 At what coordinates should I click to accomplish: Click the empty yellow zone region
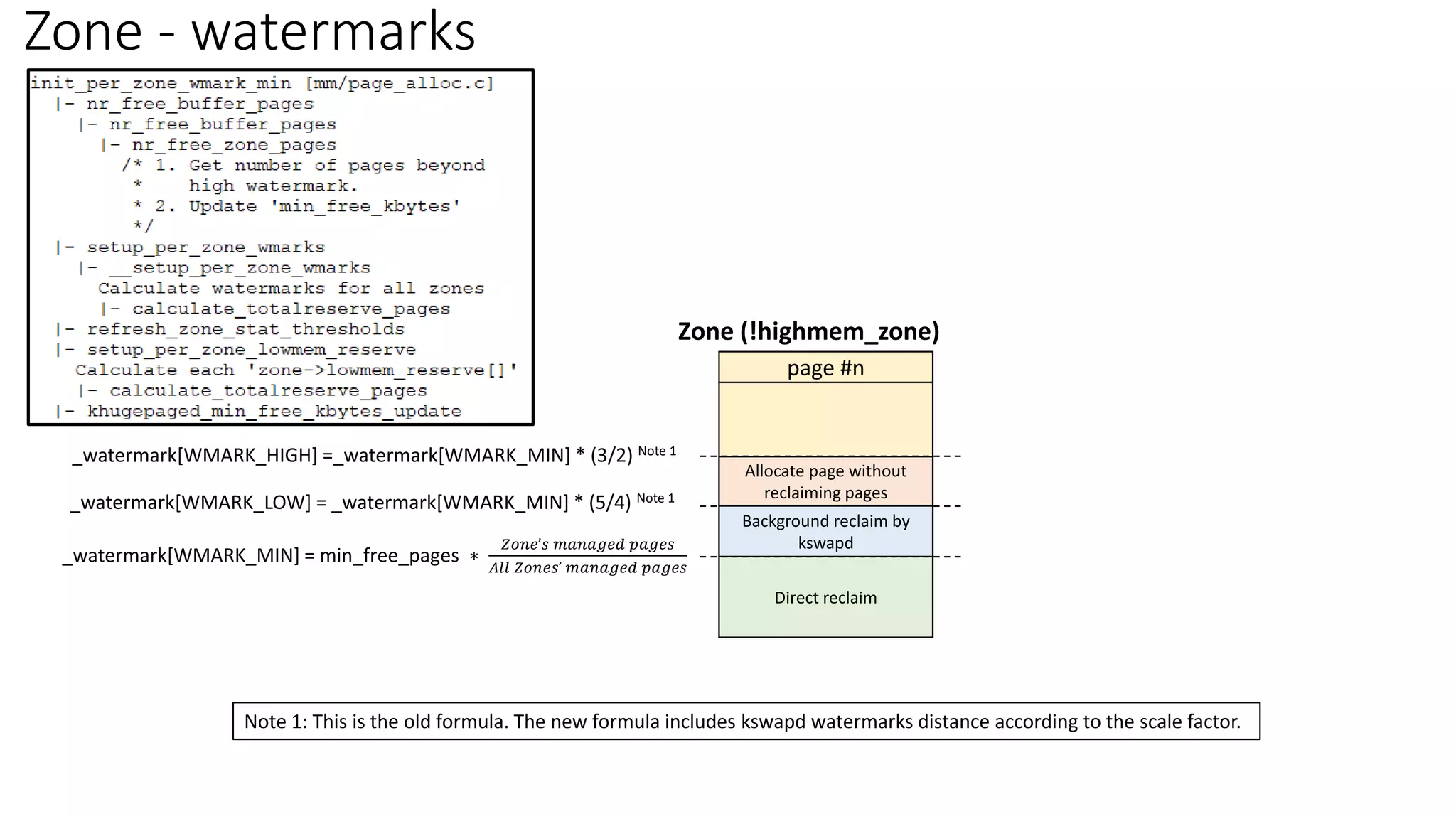pos(825,419)
